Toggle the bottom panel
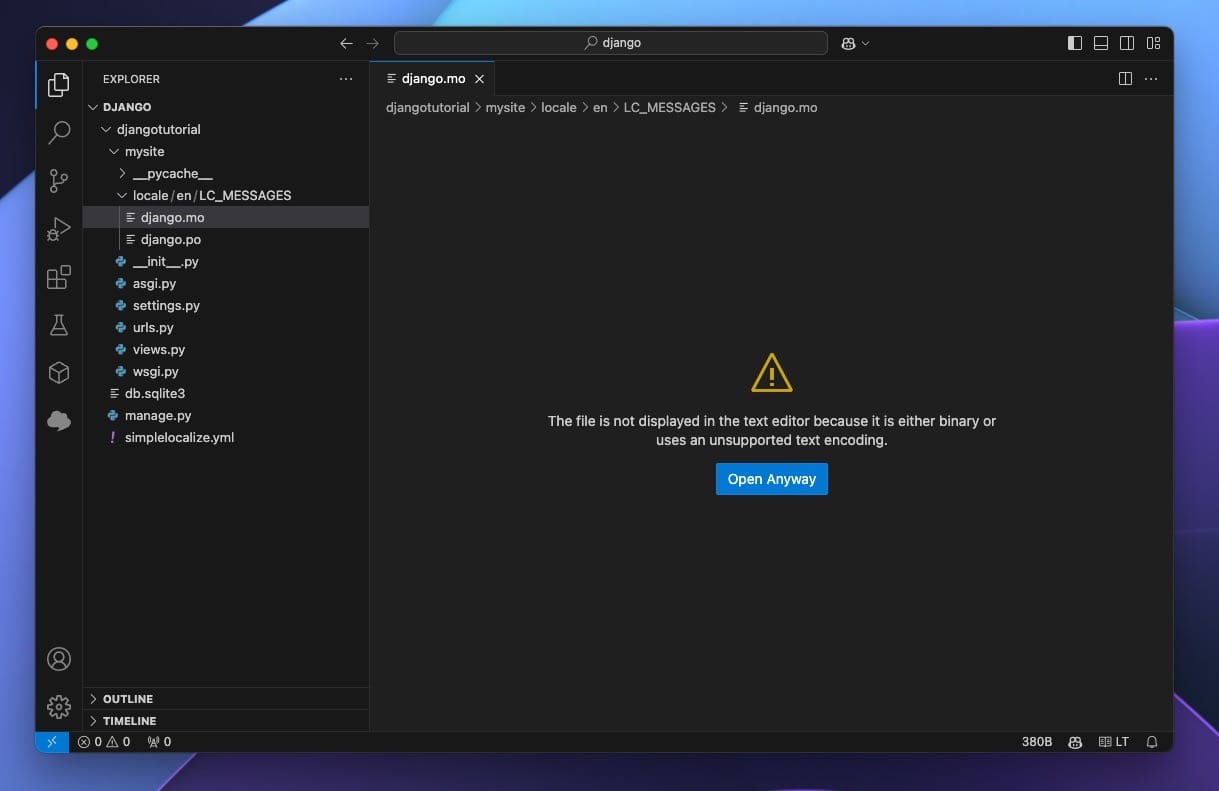This screenshot has width=1219, height=791. [1101, 43]
